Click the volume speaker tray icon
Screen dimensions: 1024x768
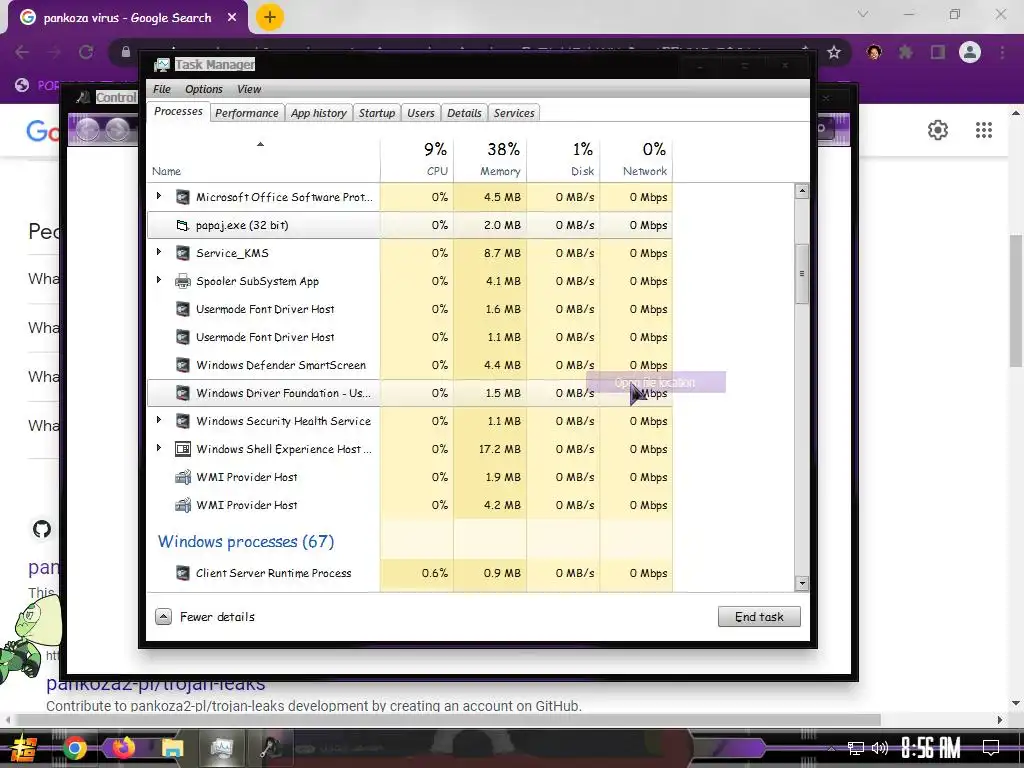tap(880, 748)
